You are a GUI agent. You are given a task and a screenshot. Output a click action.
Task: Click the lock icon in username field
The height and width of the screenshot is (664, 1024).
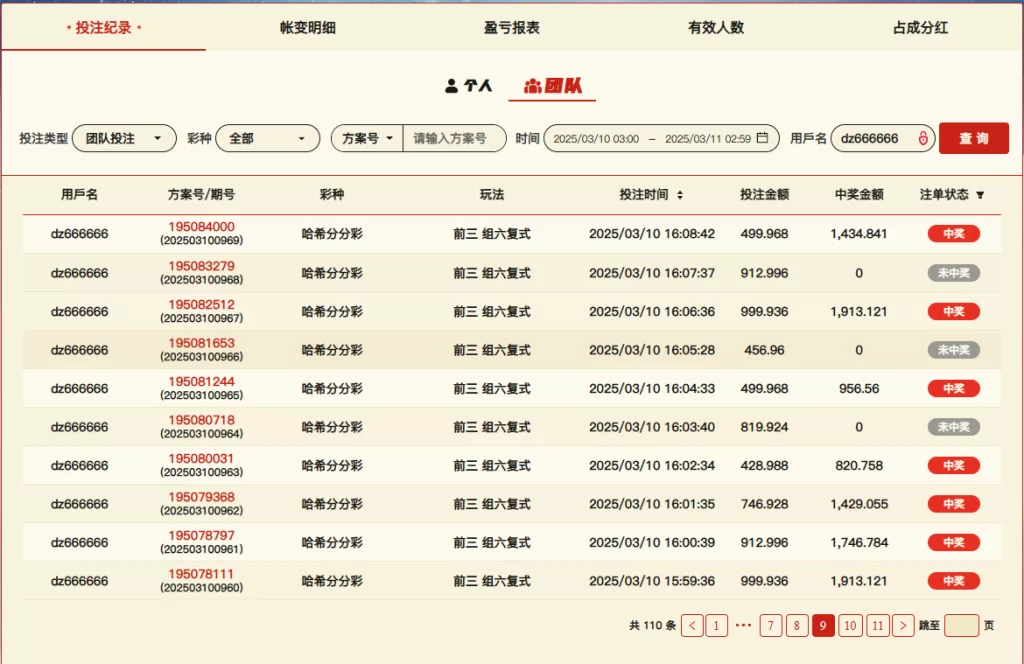coord(923,138)
